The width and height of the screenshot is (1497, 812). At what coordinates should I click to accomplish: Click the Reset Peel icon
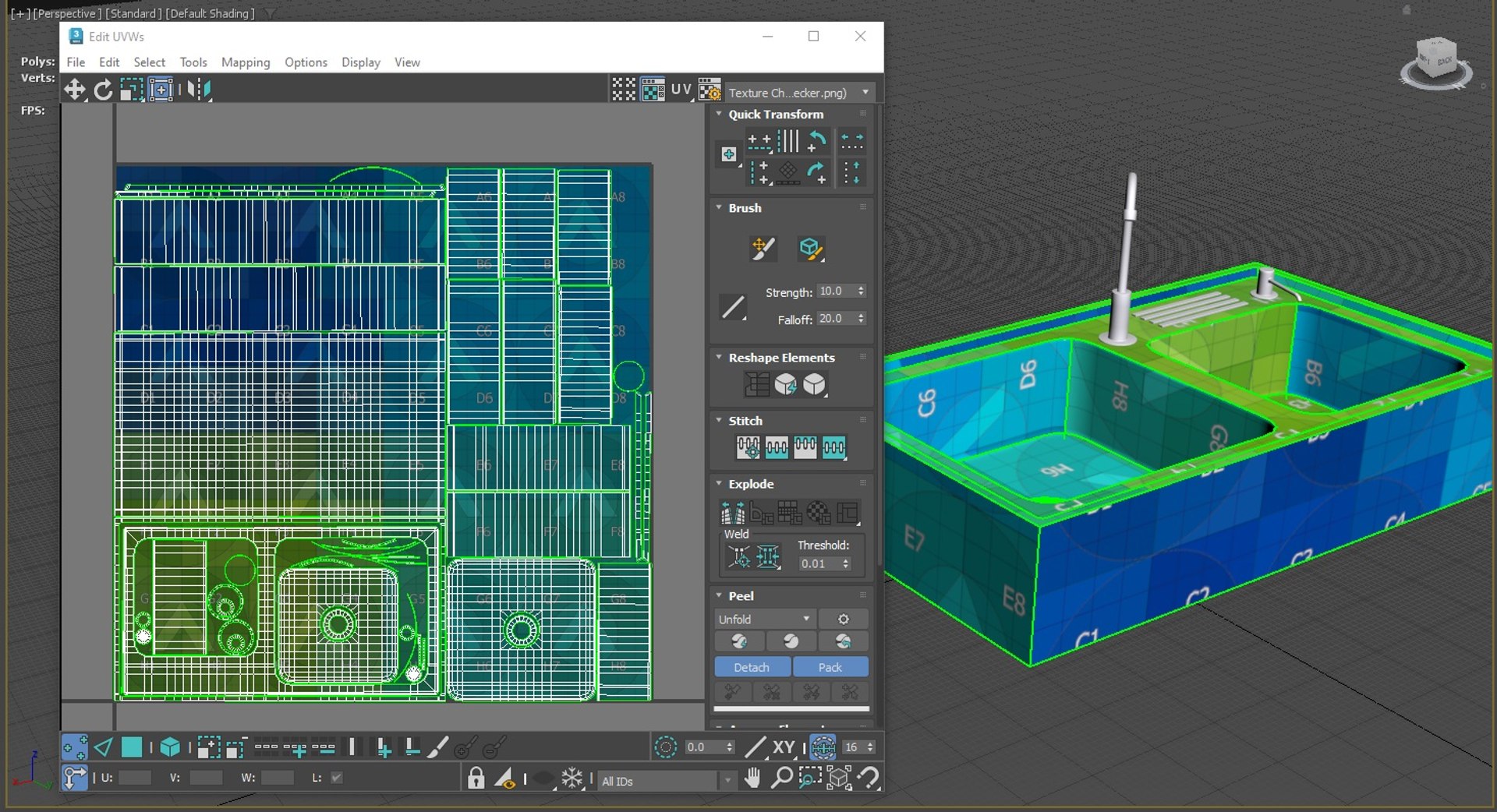(843, 641)
